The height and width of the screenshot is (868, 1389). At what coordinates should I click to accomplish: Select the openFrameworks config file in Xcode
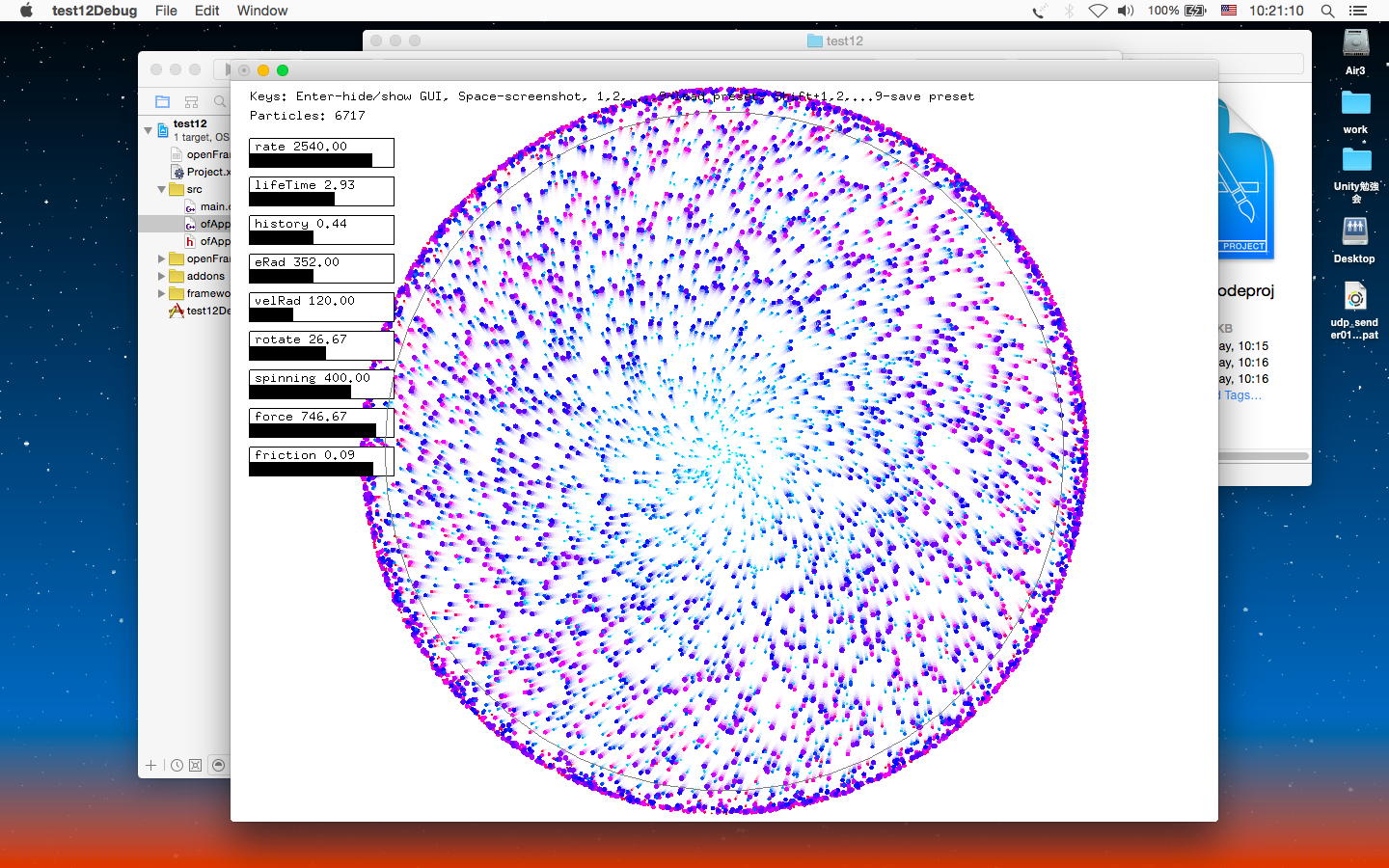(201, 154)
